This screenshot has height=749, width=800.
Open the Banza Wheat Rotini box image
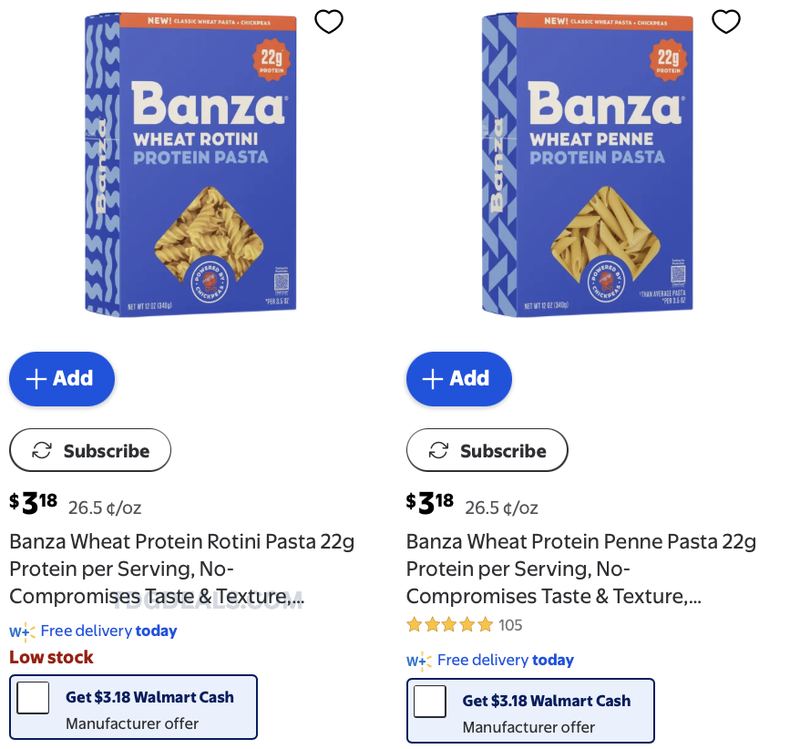[190, 164]
